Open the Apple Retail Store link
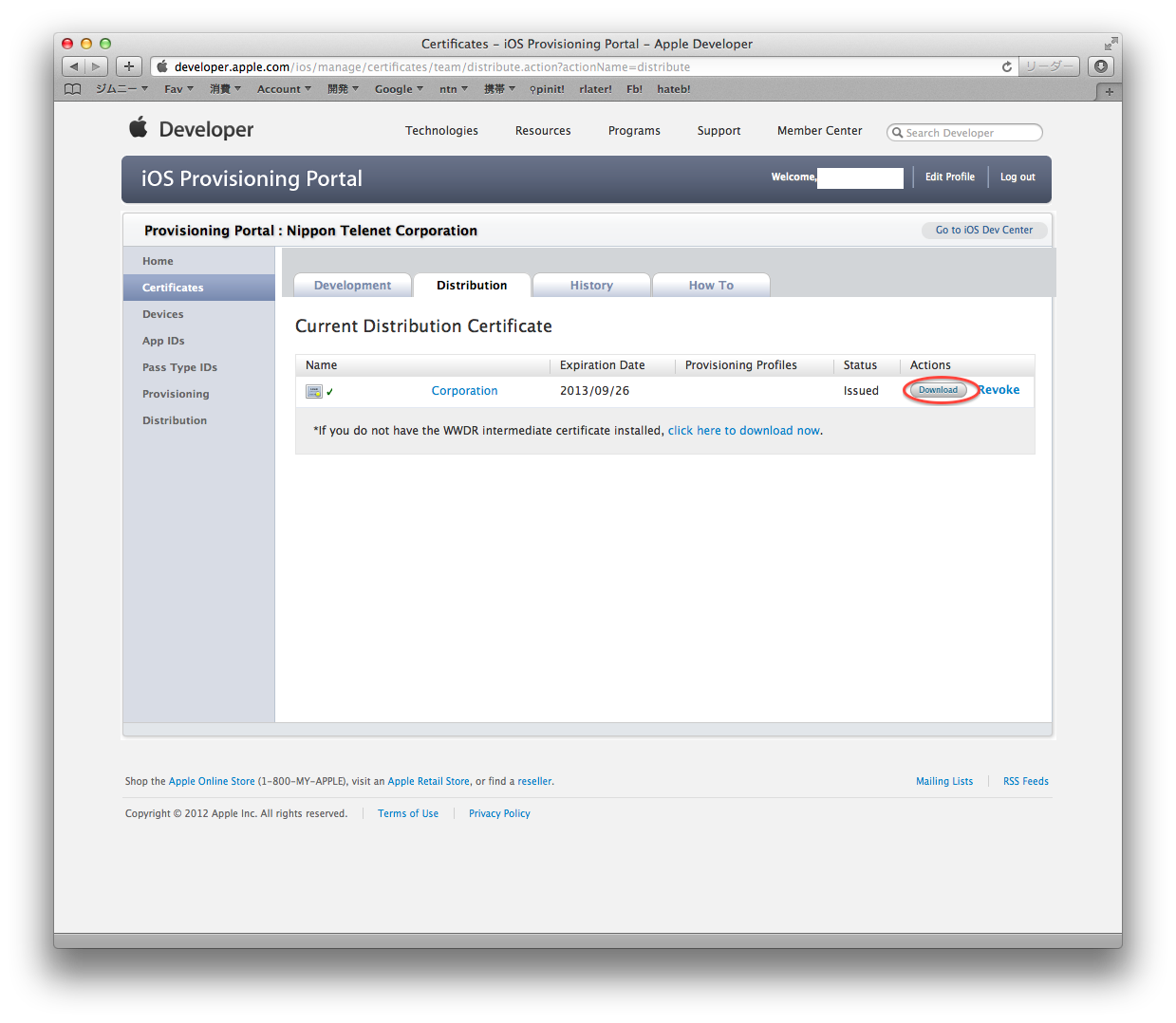This screenshot has width=1176, height=1023. click(x=428, y=782)
